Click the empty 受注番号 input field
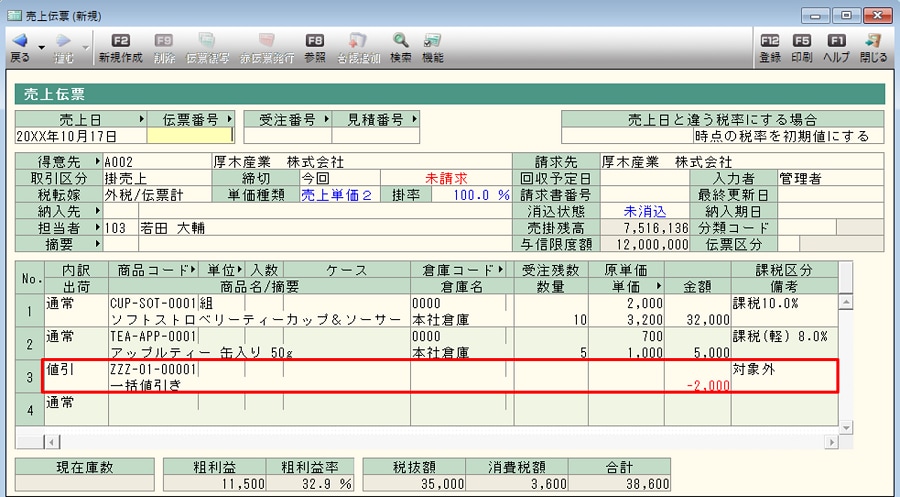 click(288, 135)
